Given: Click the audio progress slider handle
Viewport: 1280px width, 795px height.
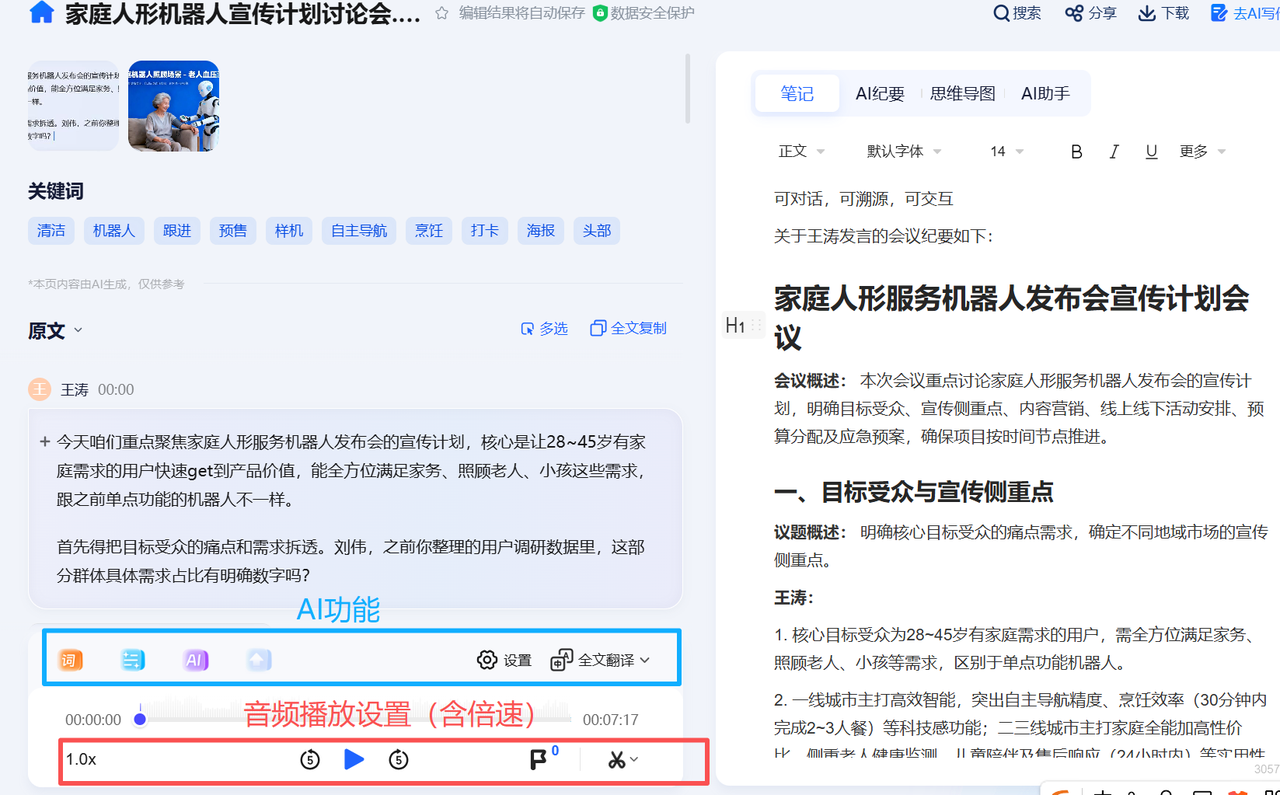Looking at the screenshot, I should [x=140, y=719].
